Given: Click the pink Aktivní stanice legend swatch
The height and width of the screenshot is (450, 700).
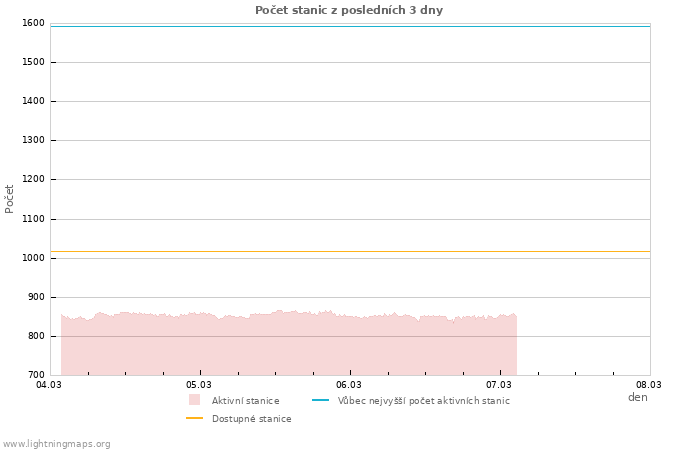Looking at the screenshot, I should [x=194, y=400].
